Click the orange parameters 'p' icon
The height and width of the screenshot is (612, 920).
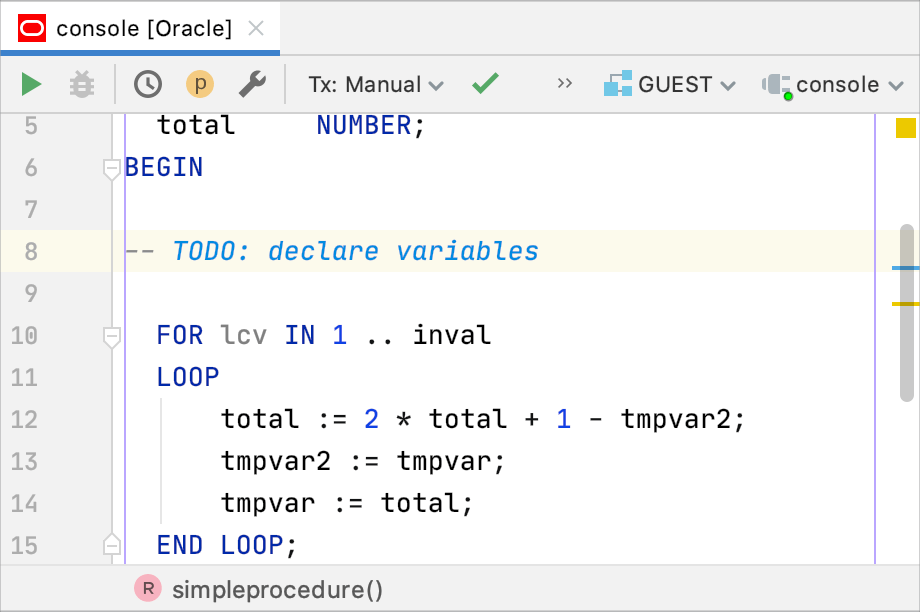click(200, 85)
